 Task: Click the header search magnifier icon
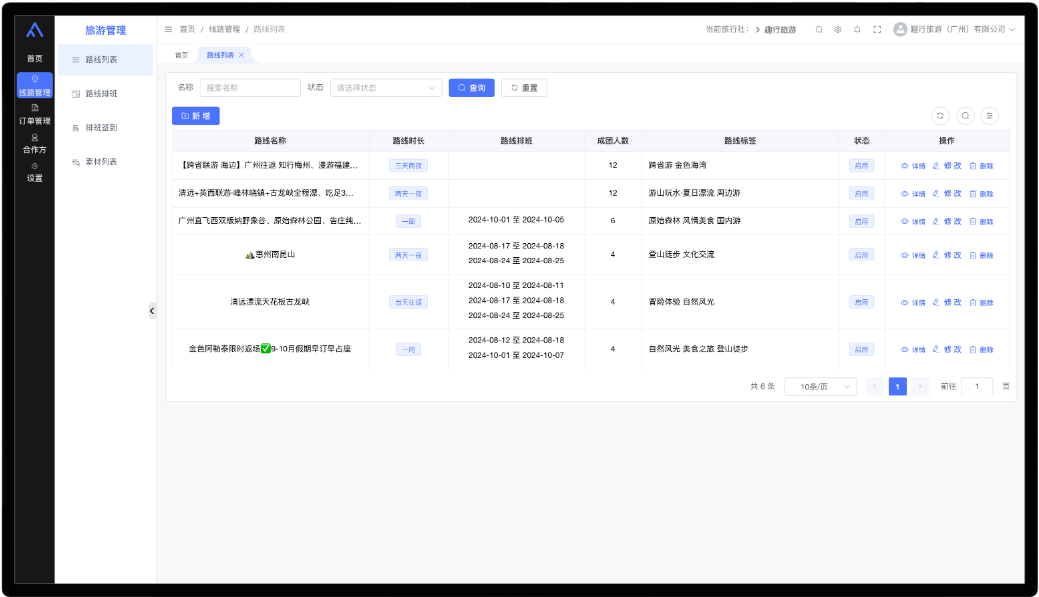click(819, 30)
